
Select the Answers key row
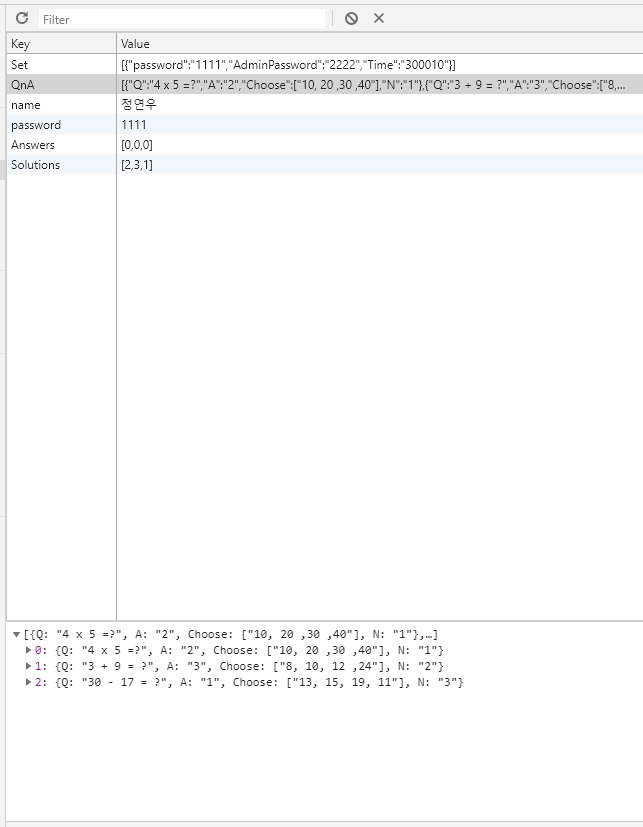point(33,145)
